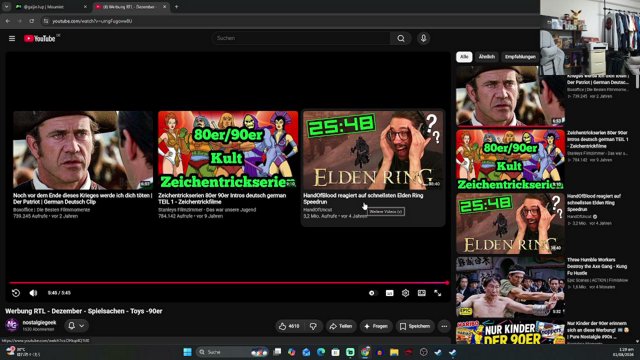Enter fullscreen mode in the player
Screen dimensions: 640x360
point(438,293)
